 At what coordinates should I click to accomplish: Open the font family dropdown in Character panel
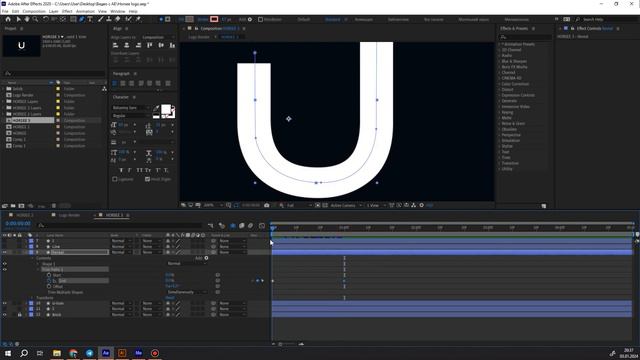pos(131,108)
